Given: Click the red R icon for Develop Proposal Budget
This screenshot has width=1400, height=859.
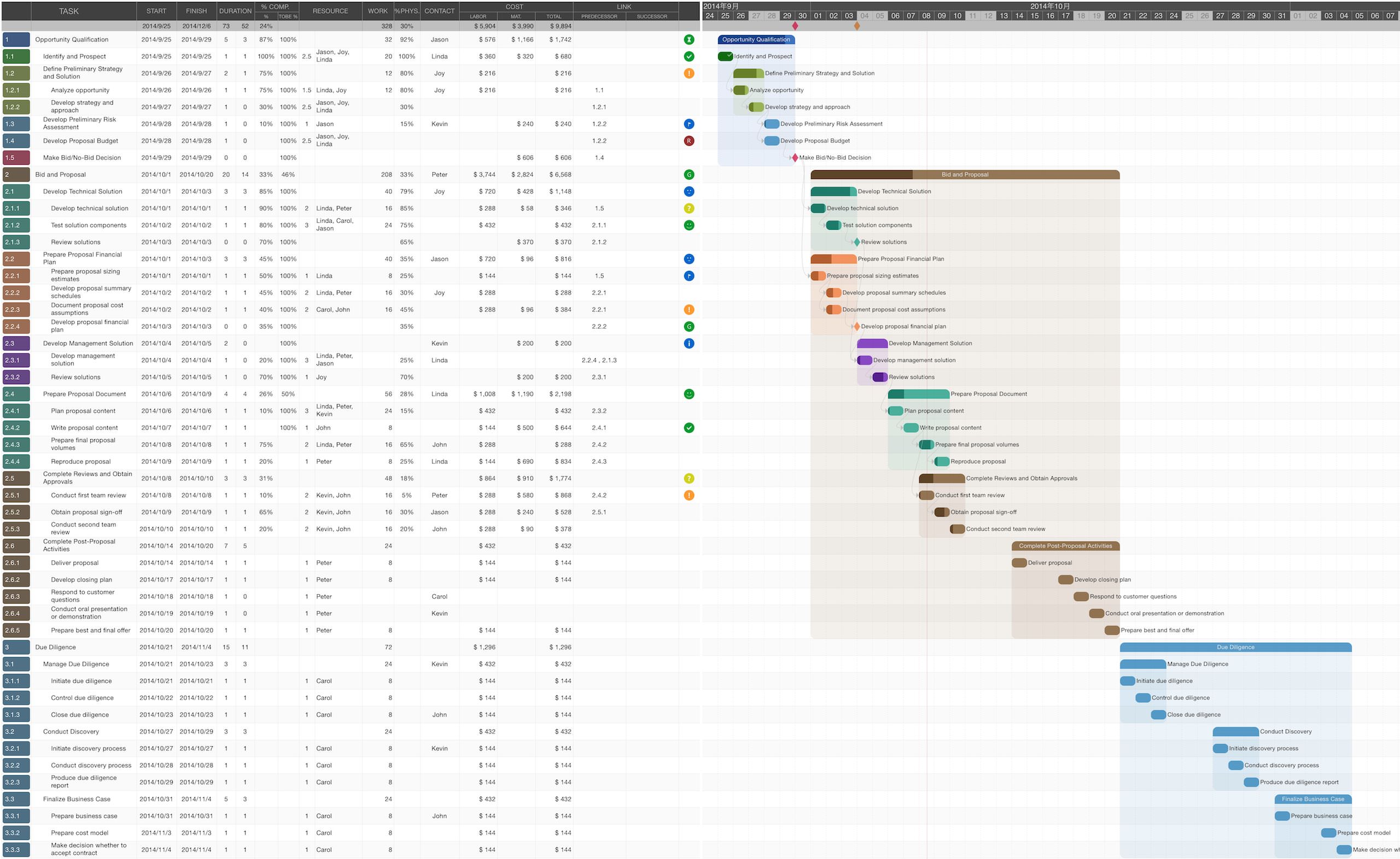Looking at the screenshot, I should [689, 141].
